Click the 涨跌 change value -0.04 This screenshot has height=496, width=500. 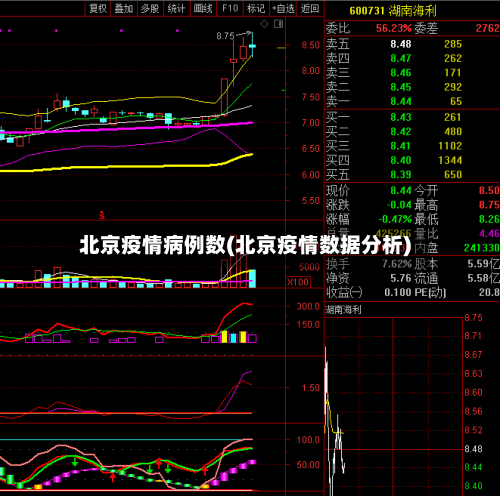[x=399, y=205]
